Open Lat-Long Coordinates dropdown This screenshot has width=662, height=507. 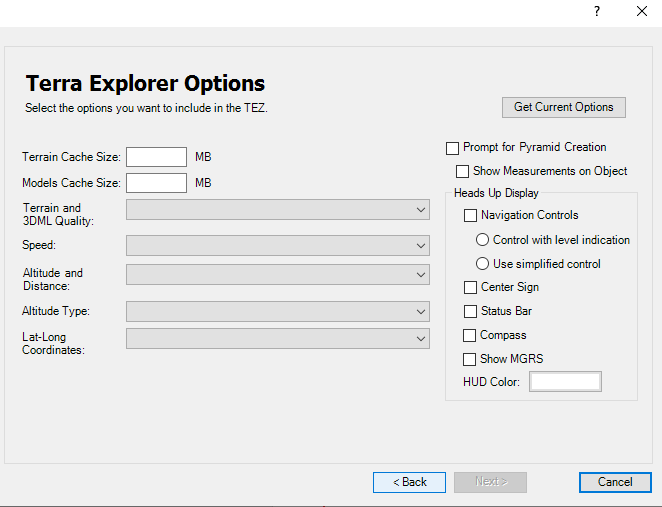click(278, 339)
